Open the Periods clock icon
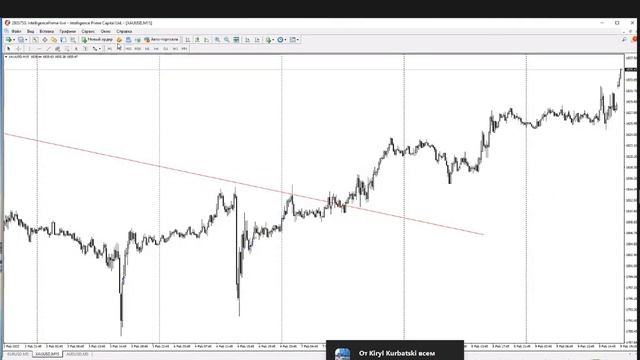640x360 pixels. point(280,40)
